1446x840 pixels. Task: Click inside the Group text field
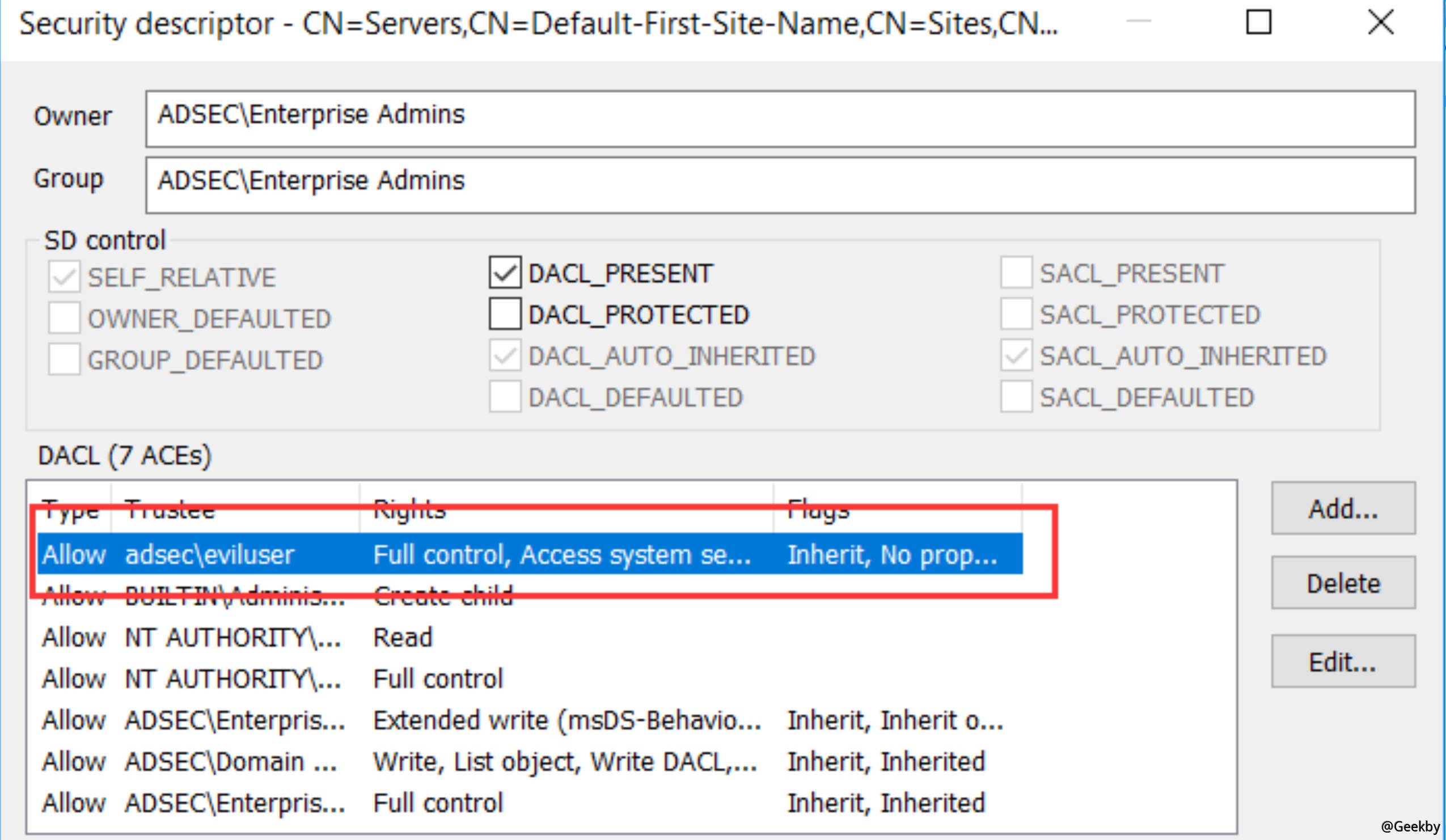click(x=780, y=185)
